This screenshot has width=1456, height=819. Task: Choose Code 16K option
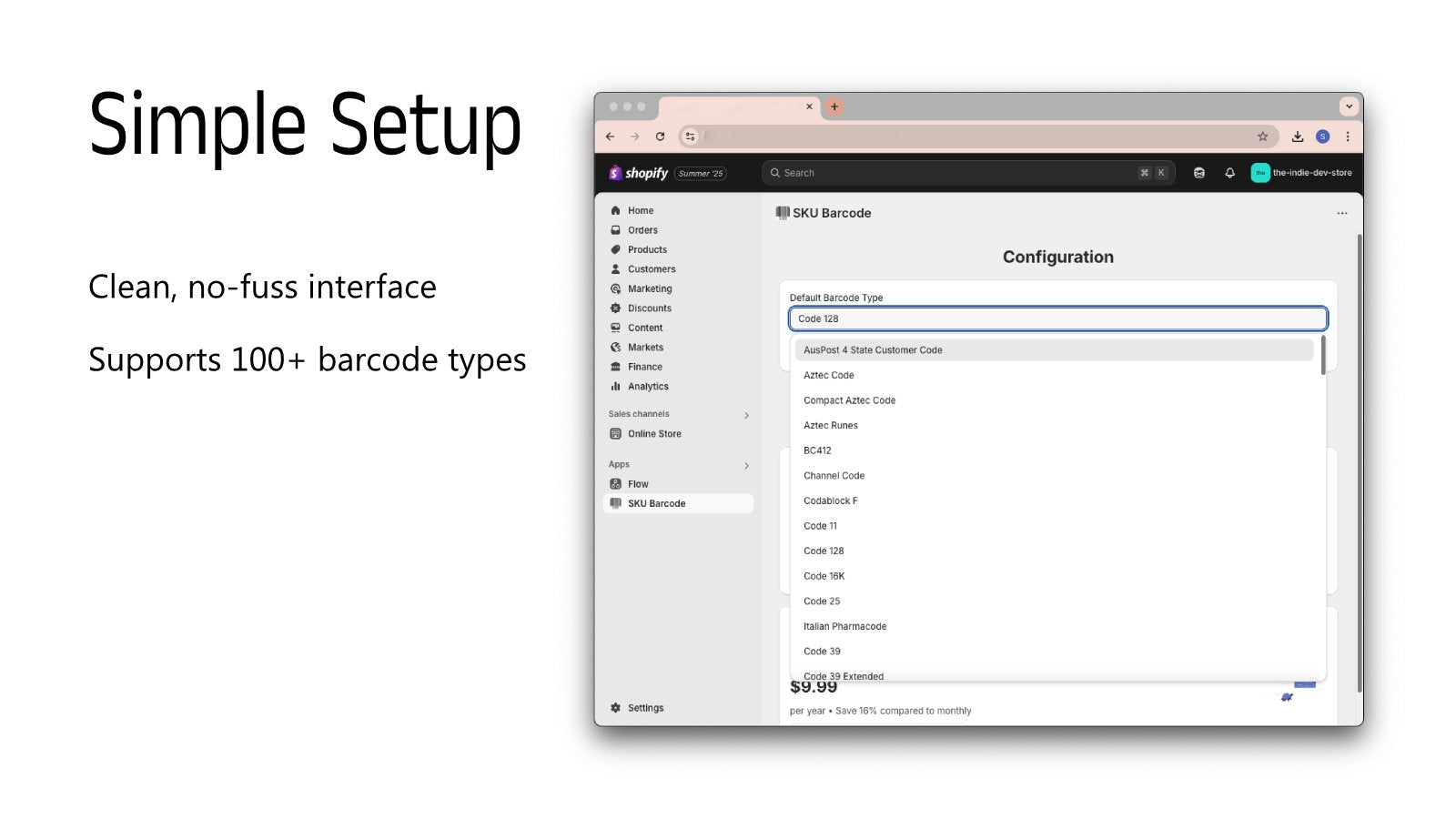click(x=1054, y=576)
